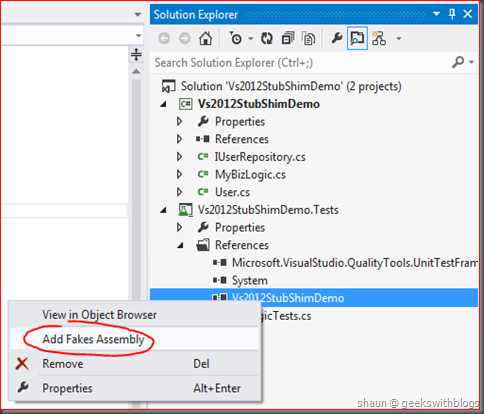The height and width of the screenshot is (414, 484).
Task: Click the View Class Diagram icon
Action: [379, 38]
